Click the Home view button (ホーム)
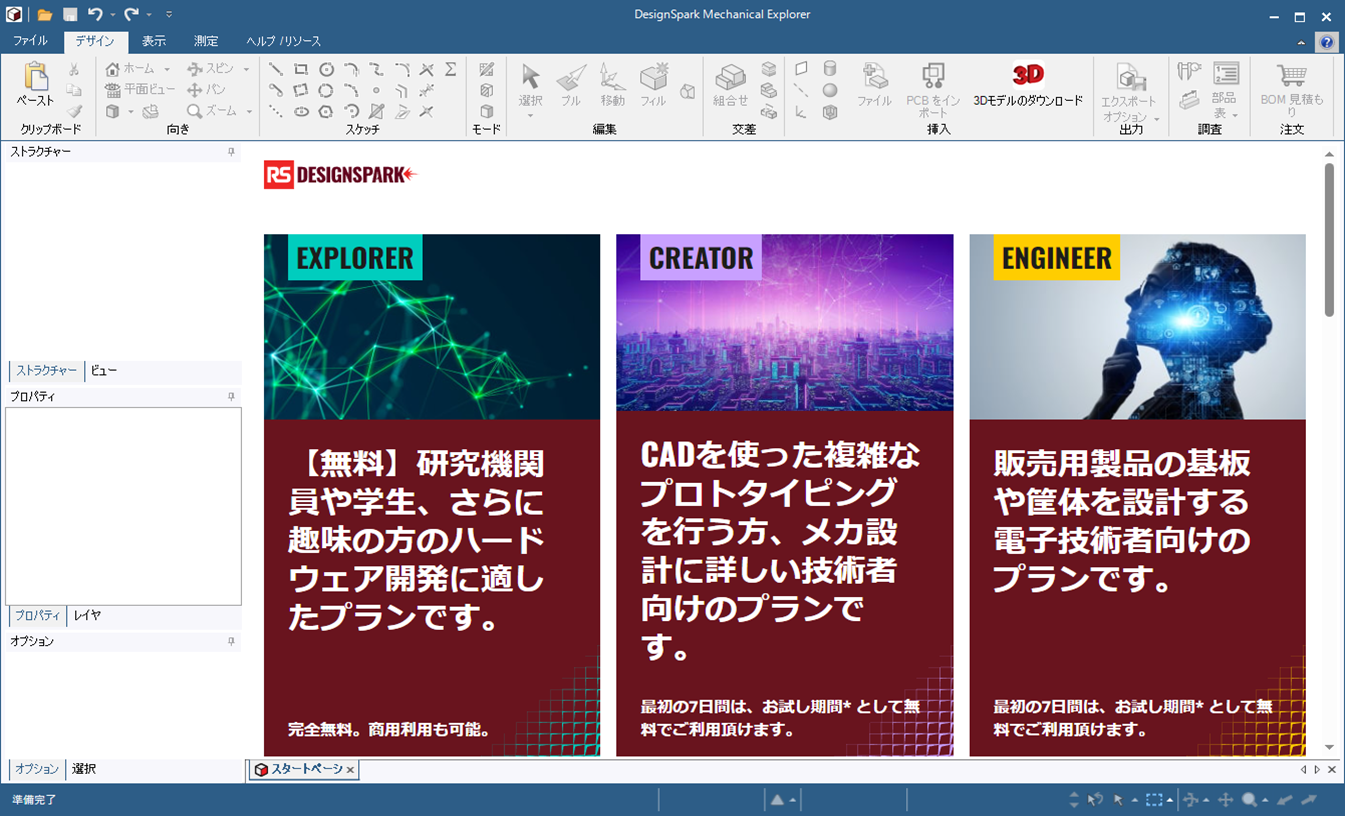Viewport: 1345px width, 816px height. click(130, 69)
